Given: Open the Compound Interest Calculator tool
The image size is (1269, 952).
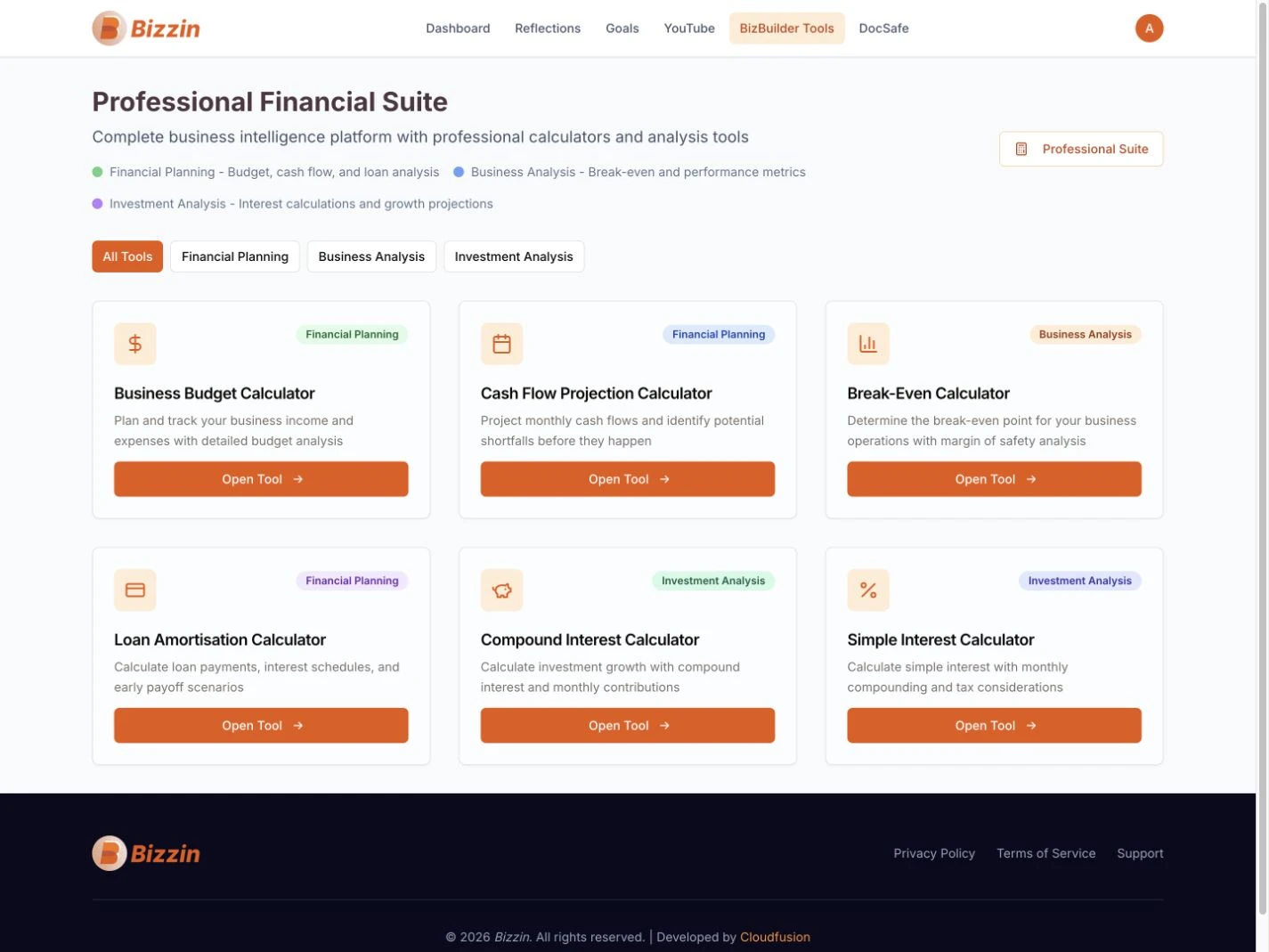Looking at the screenshot, I should coord(628,726).
